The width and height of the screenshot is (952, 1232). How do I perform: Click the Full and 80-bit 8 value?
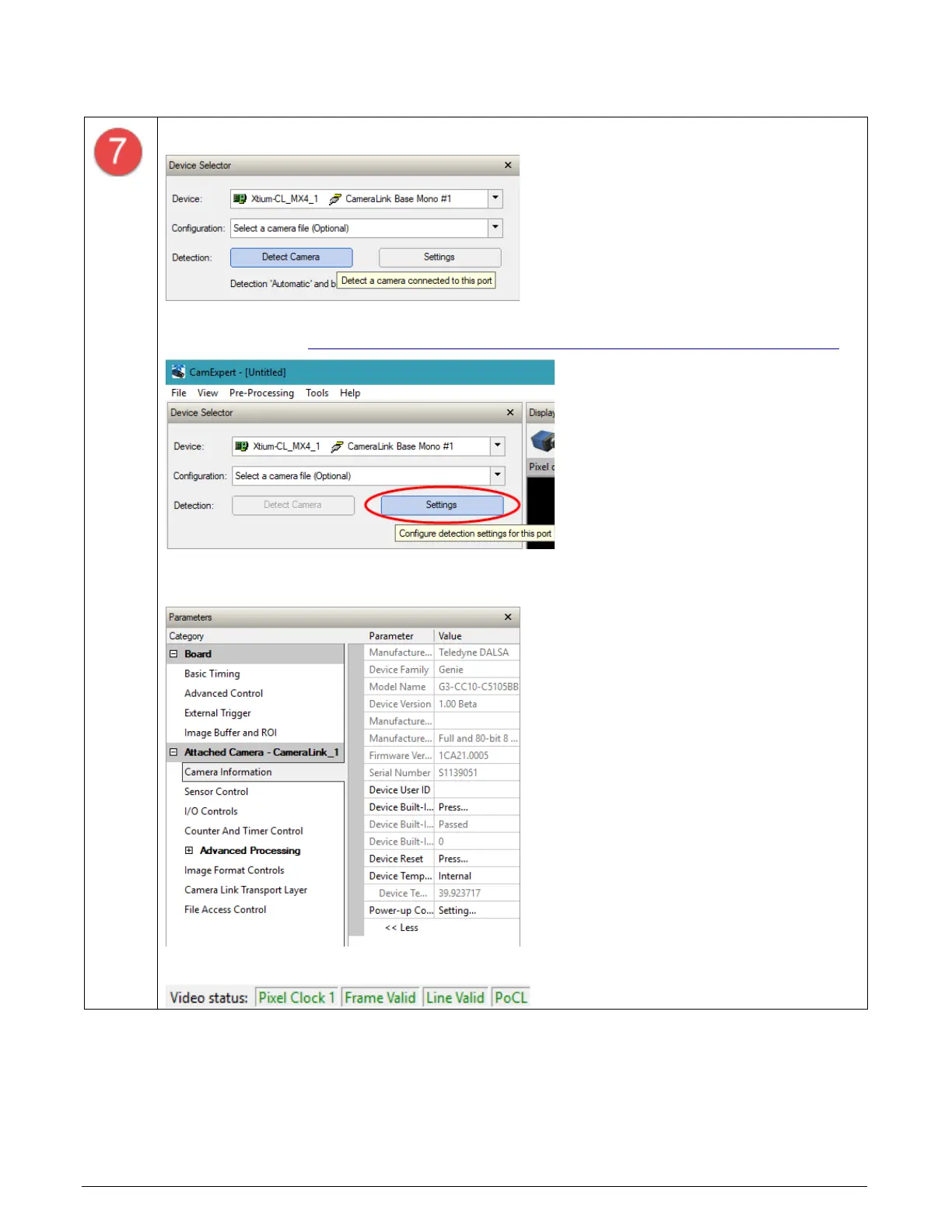(477, 738)
